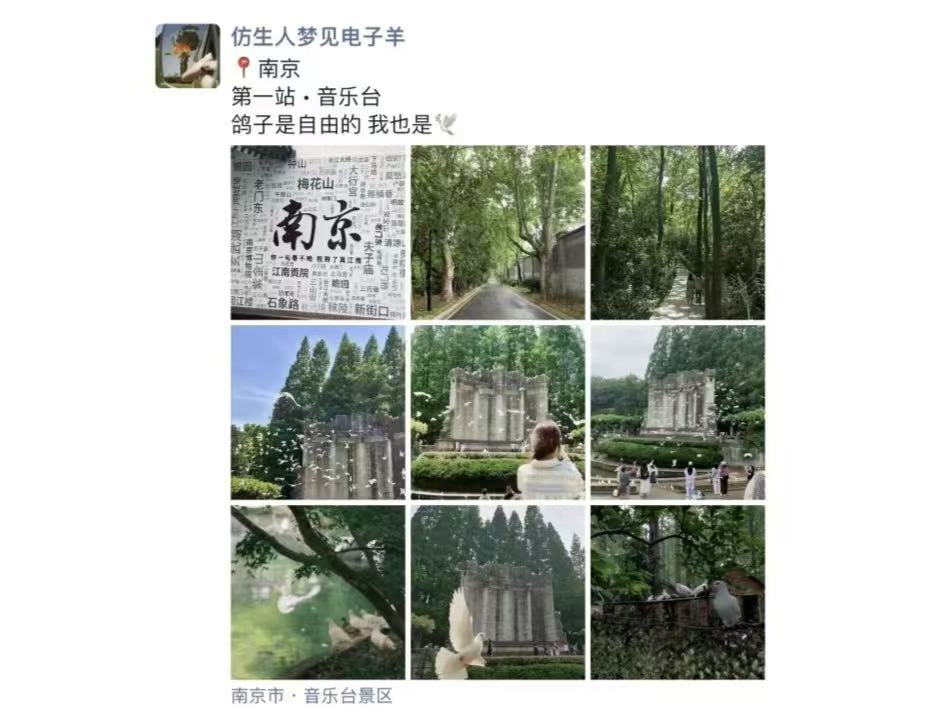Click the red location pin icon
The height and width of the screenshot is (712, 952).
pyautogui.click(x=243, y=68)
